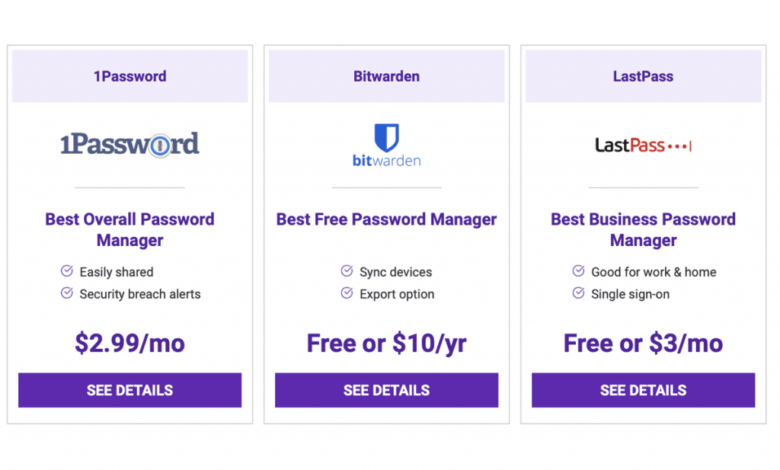The image size is (780, 470).
Task: Click checkmark icon beside Easily shared
Action: click(67, 271)
